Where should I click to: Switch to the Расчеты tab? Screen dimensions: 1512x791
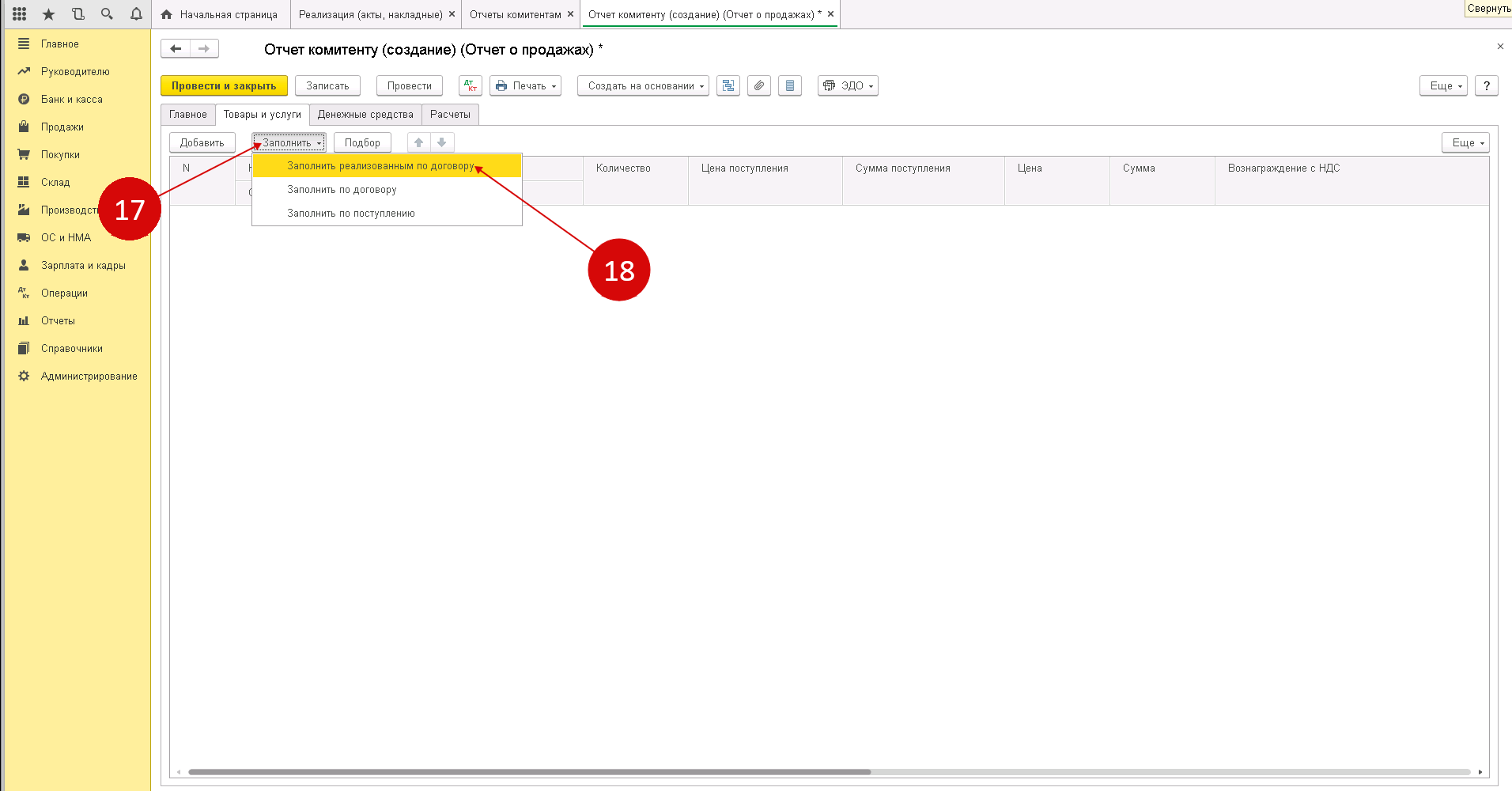click(450, 115)
